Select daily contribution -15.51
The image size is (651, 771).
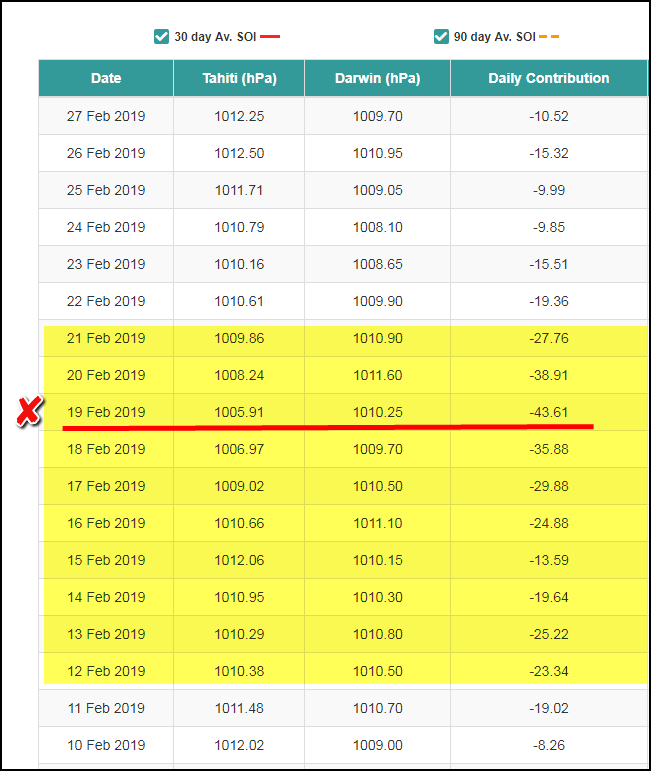549,264
